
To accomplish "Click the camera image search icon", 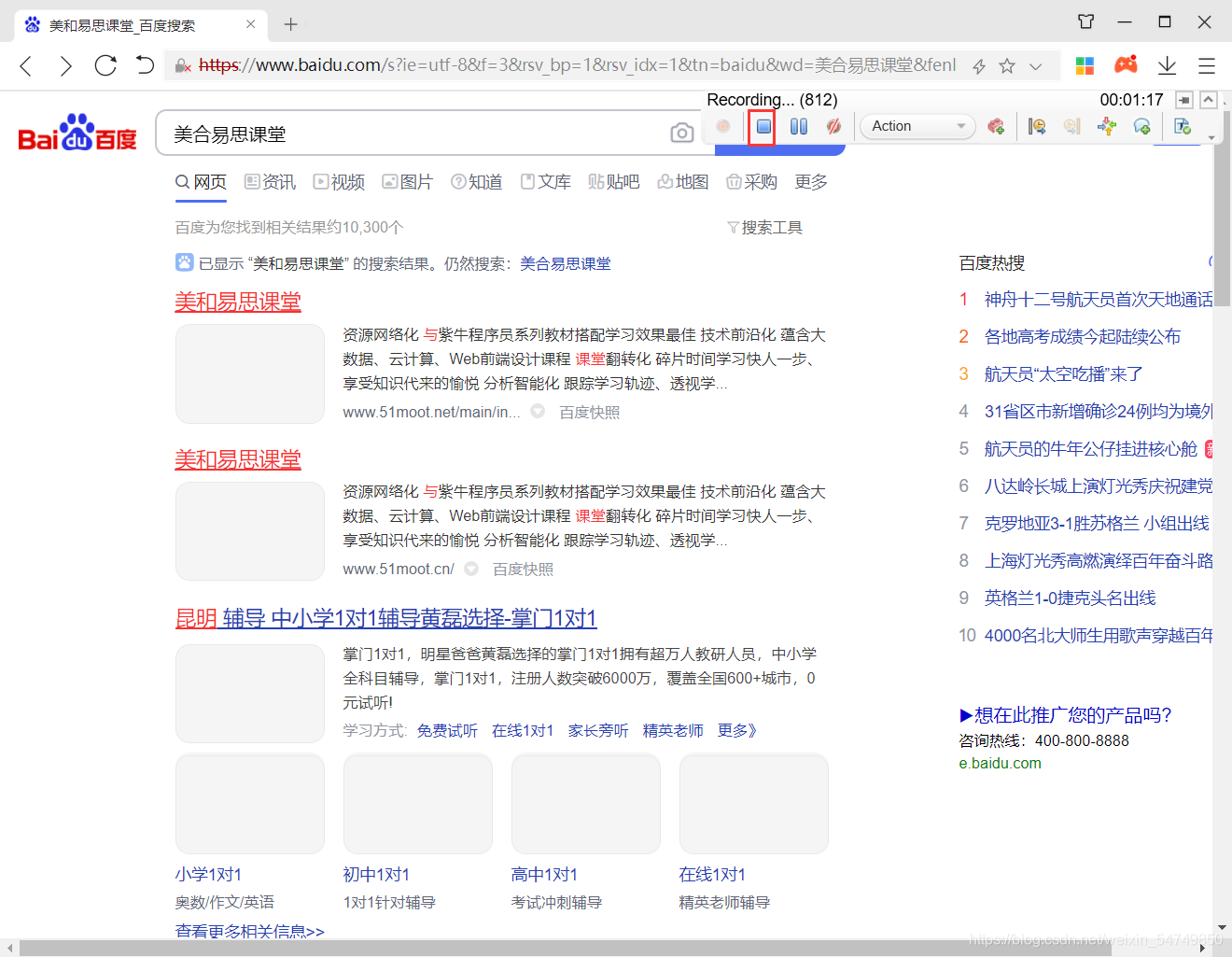I will coord(682,134).
